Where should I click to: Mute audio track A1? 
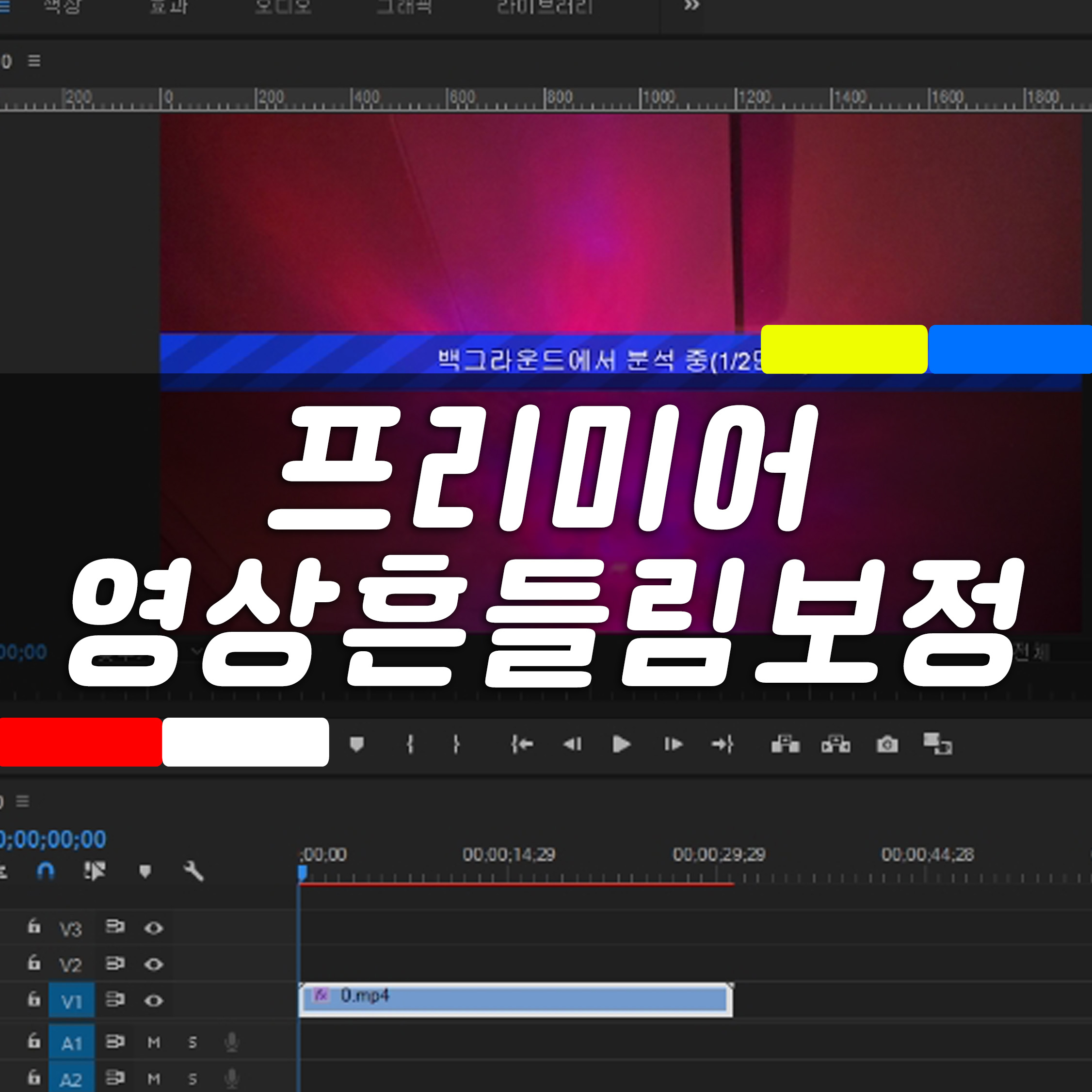coord(154,1042)
